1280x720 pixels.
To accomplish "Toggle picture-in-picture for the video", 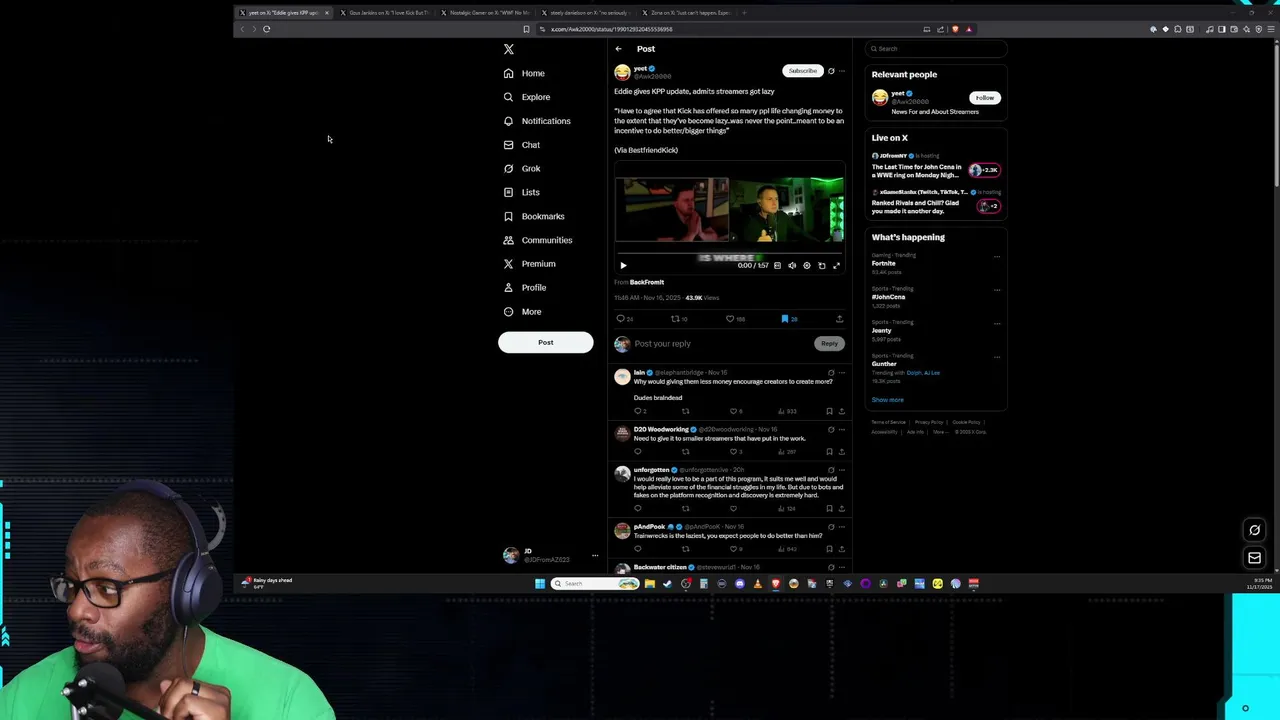I will pyautogui.click(x=822, y=266).
